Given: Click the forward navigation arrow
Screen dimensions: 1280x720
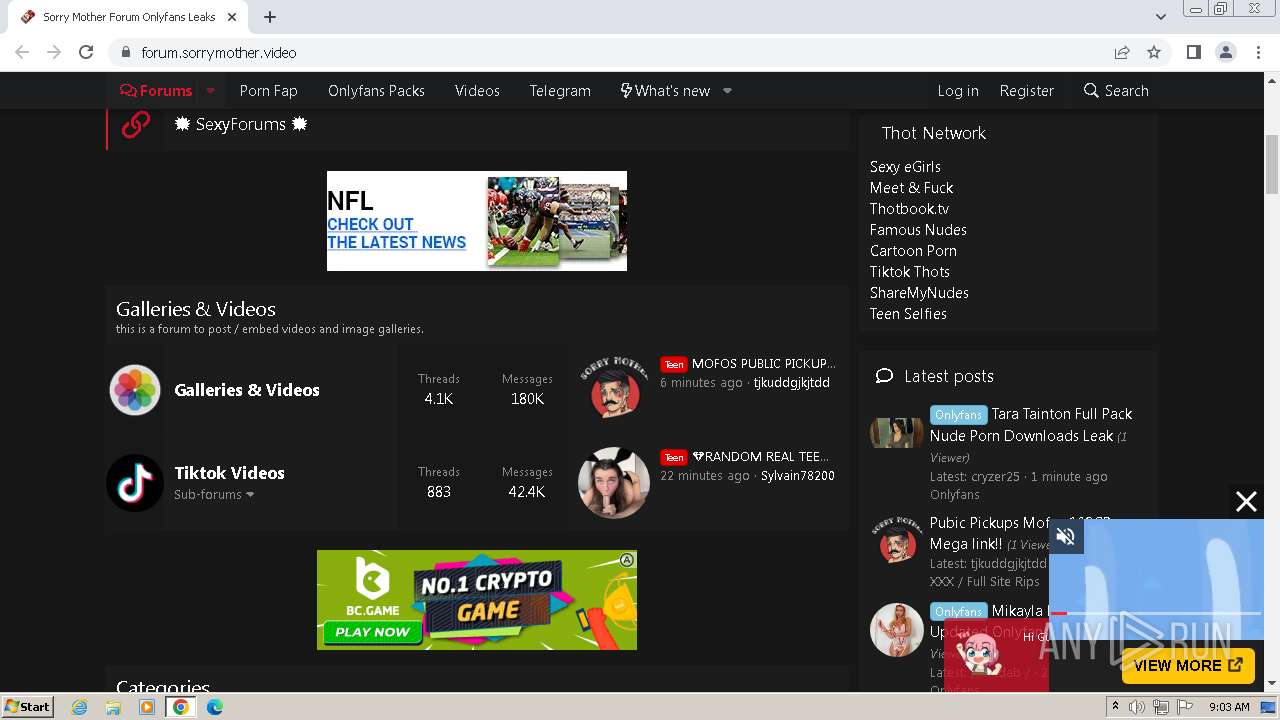Looking at the screenshot, I should tap(54, 52).
